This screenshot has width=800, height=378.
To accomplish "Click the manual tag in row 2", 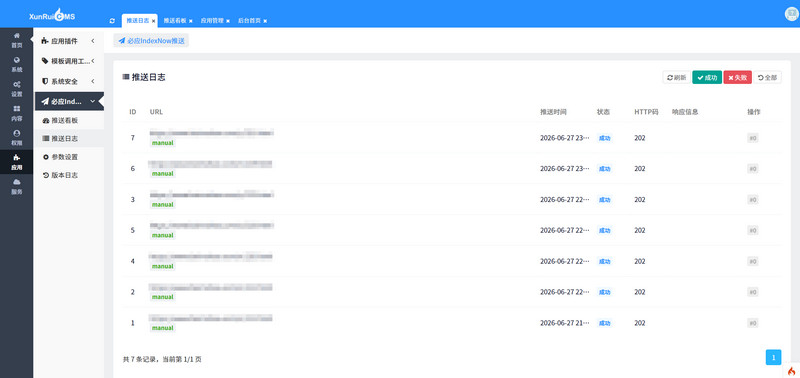I will (163, 297).
